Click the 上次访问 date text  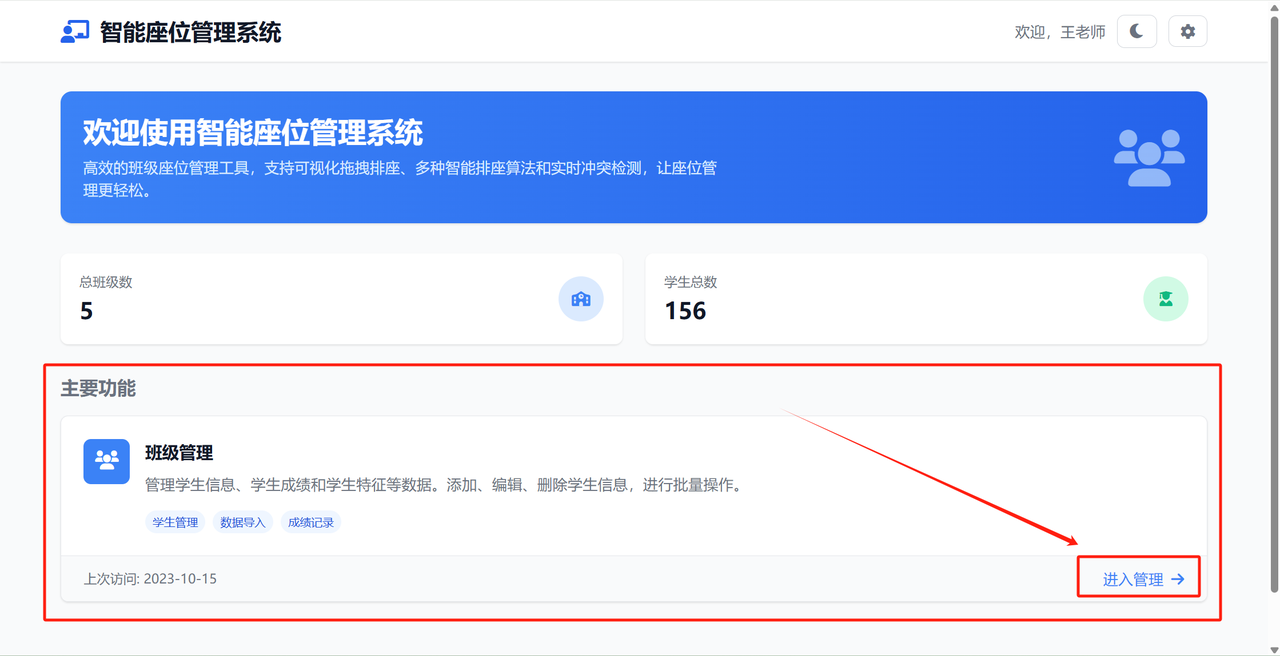click(150, 578)
